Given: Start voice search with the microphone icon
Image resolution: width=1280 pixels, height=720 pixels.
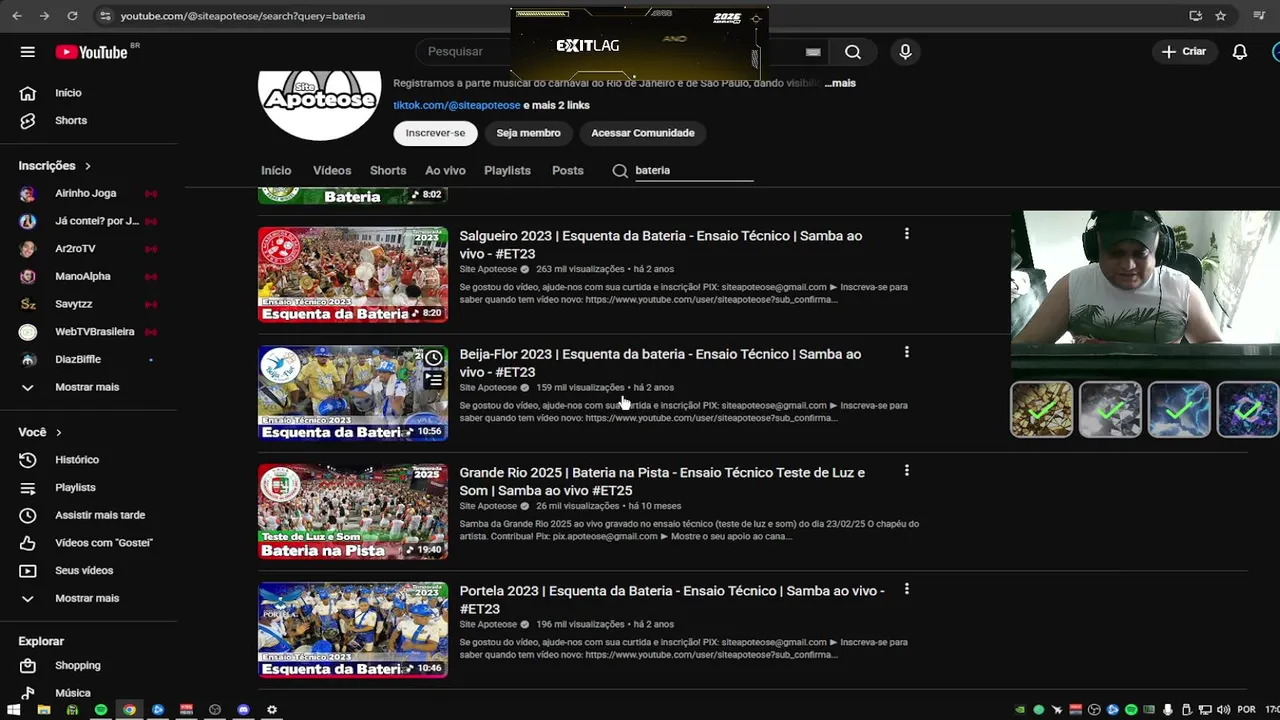Looking at the screenshot, I should click(x=905, y=52).
